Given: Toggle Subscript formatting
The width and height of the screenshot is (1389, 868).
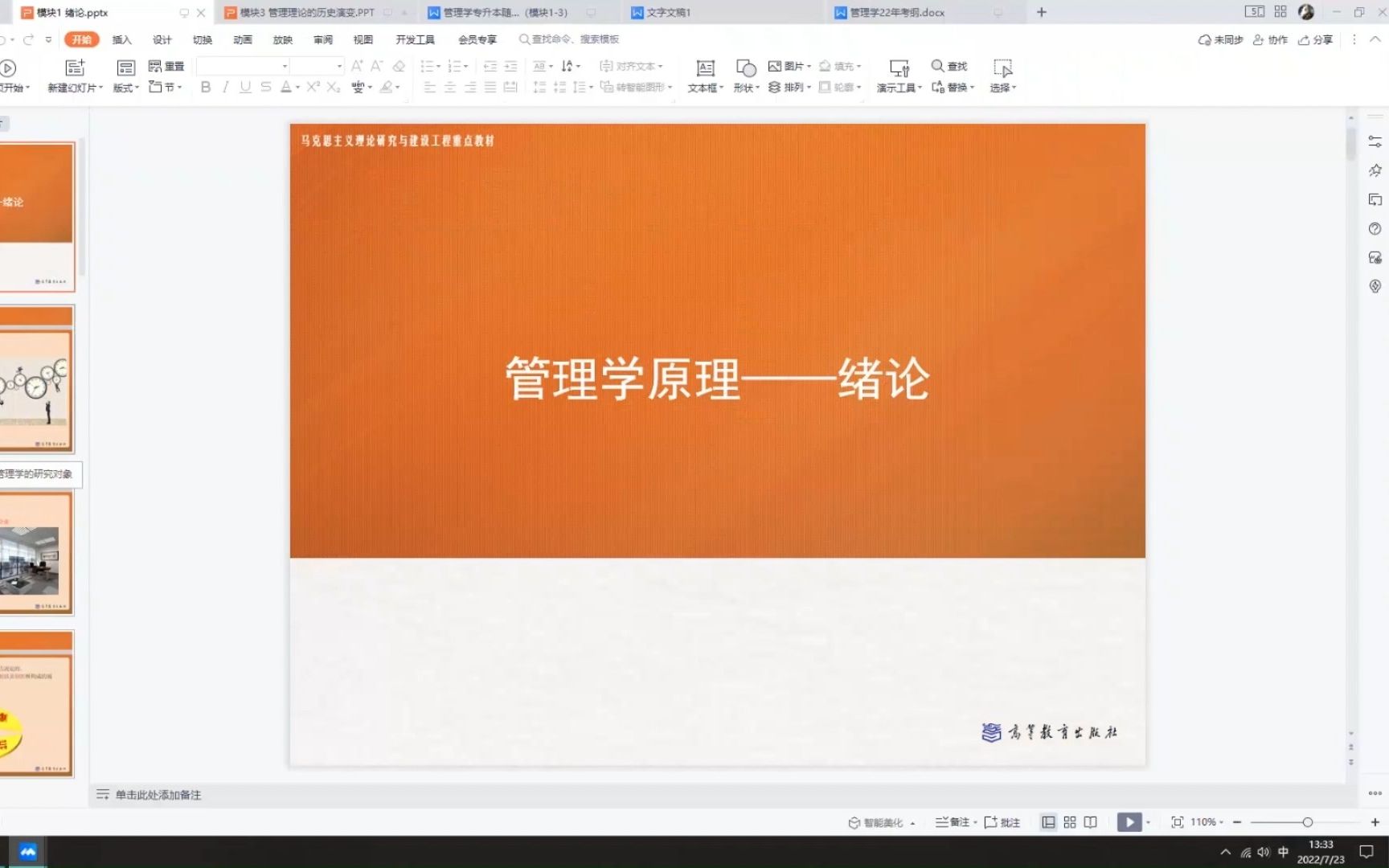Looking at the screenshot, I should [334, 87].
